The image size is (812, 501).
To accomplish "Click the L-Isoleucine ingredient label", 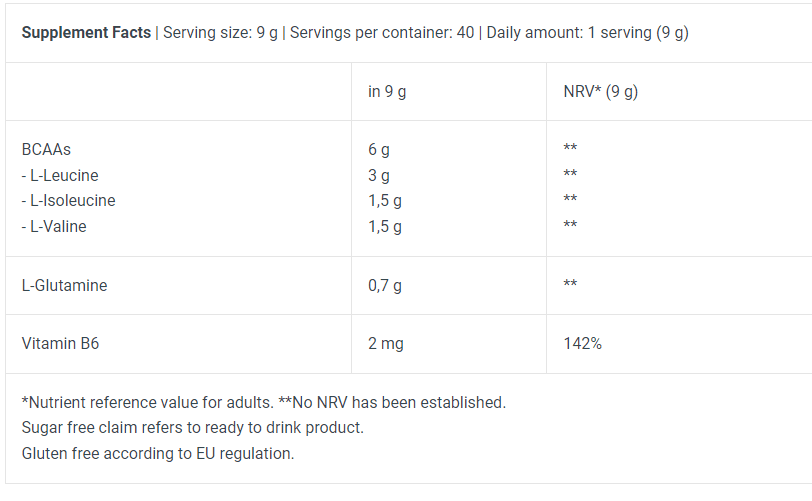I will point(68,200).
